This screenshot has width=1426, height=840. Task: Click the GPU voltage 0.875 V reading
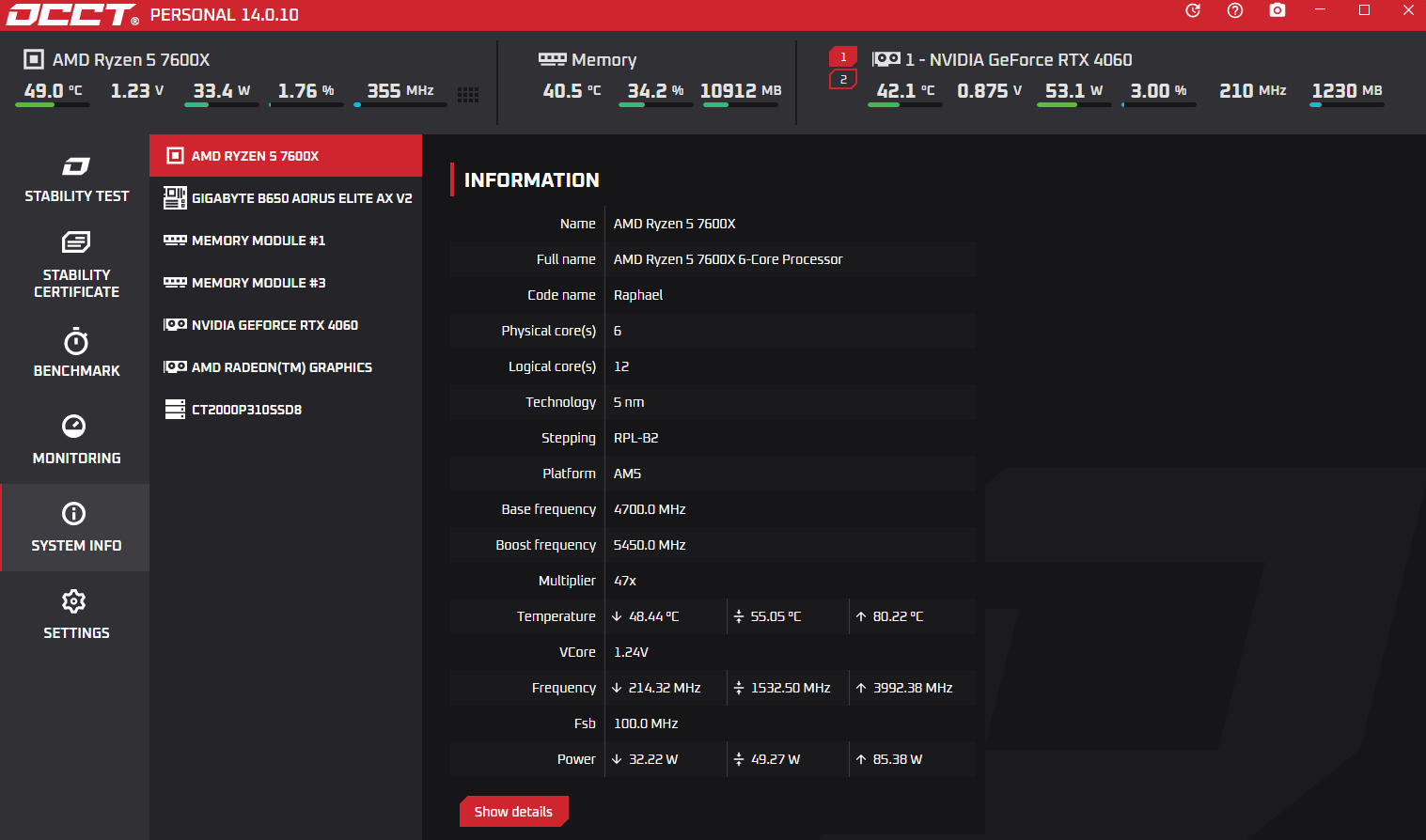pyautogui.click(x=990, y=91)
